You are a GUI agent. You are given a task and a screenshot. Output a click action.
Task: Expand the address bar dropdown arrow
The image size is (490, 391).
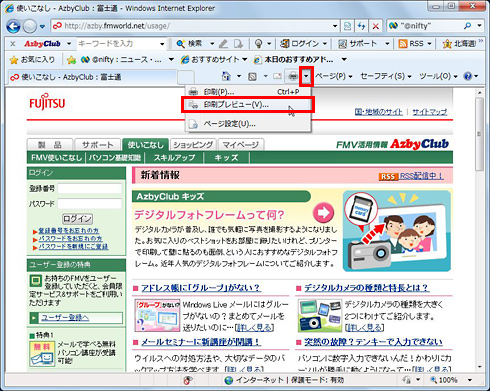point(335,26)
